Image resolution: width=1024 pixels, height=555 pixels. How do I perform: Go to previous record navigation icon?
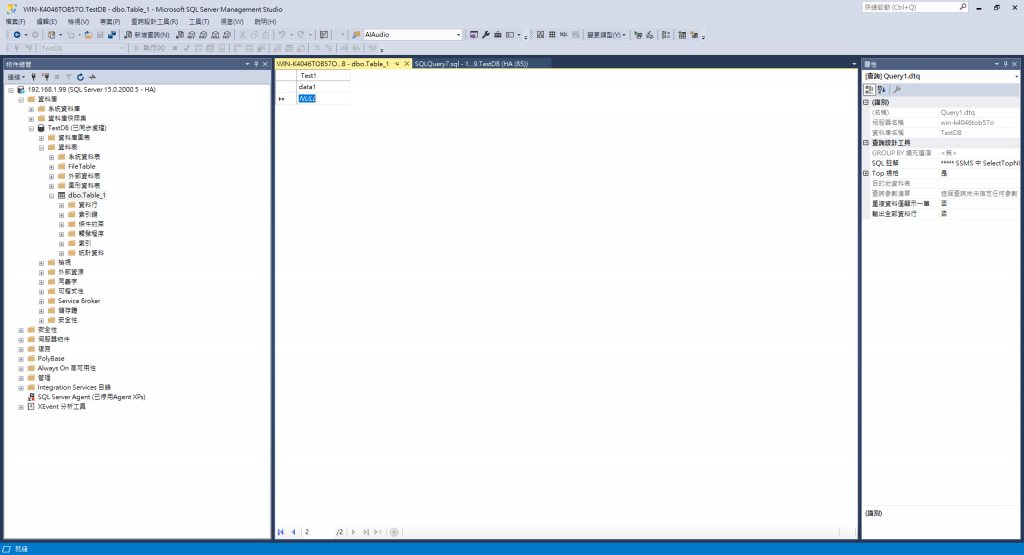click(293, 532)
